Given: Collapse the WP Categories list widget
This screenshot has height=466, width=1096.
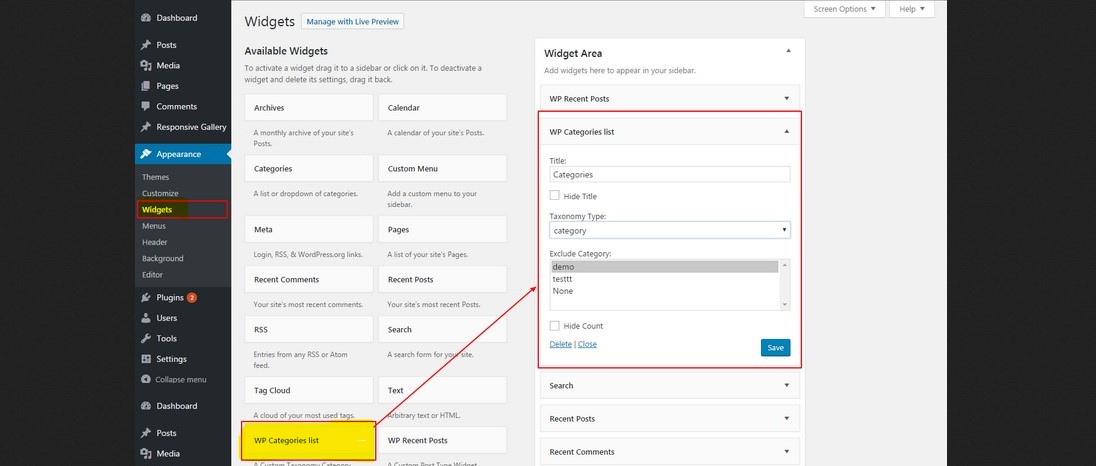Looking at the screenshot, I should point(787,131).
